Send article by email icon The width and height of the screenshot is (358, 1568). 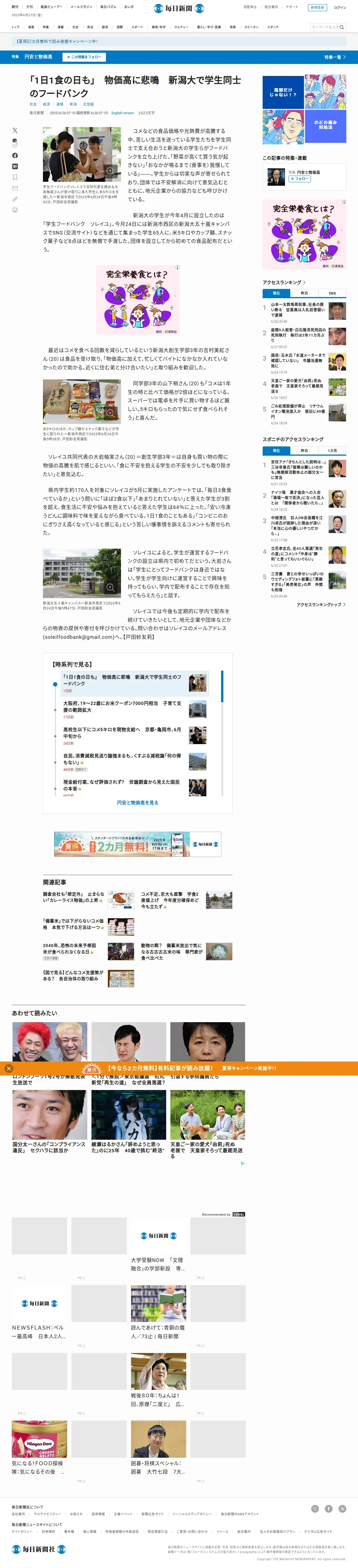pos(15,188)
